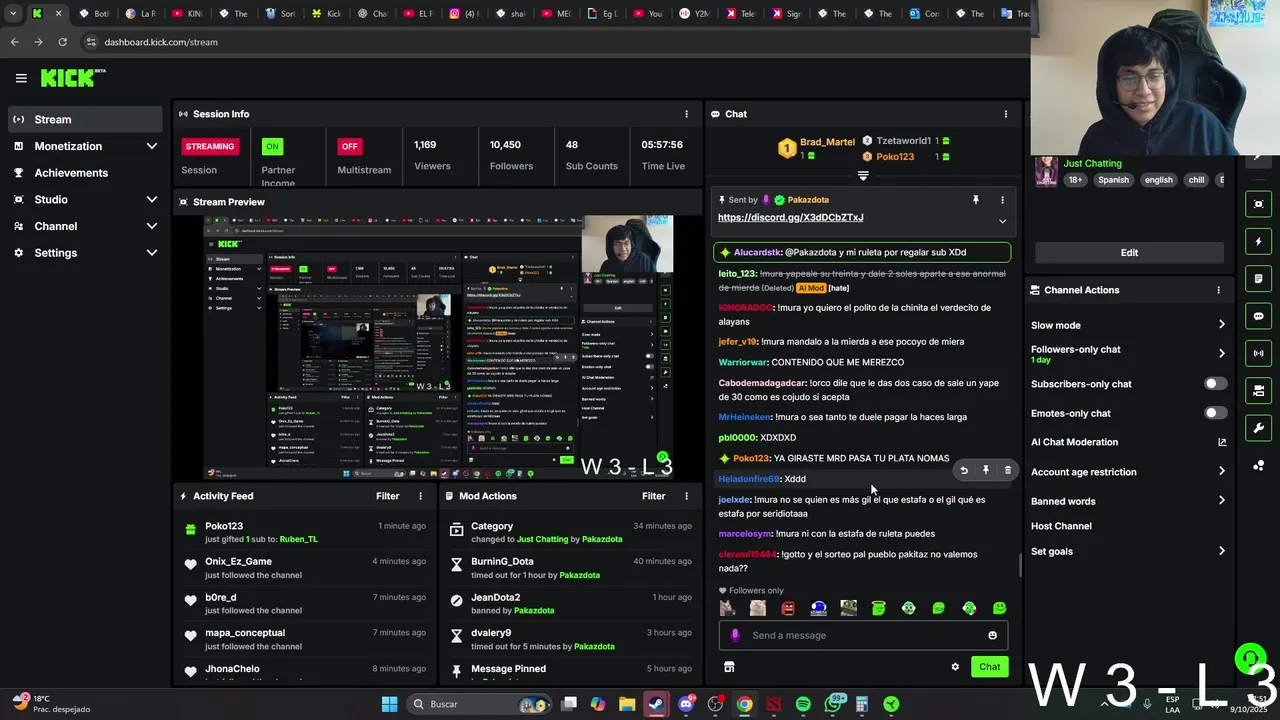Reload the browser page
Image resolution: width=1280 pixels, height=720 pixels.
pos(62,42)
